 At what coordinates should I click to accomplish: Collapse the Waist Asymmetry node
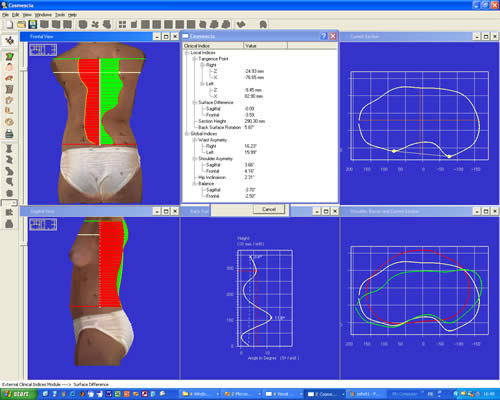(x=194, y=140)
